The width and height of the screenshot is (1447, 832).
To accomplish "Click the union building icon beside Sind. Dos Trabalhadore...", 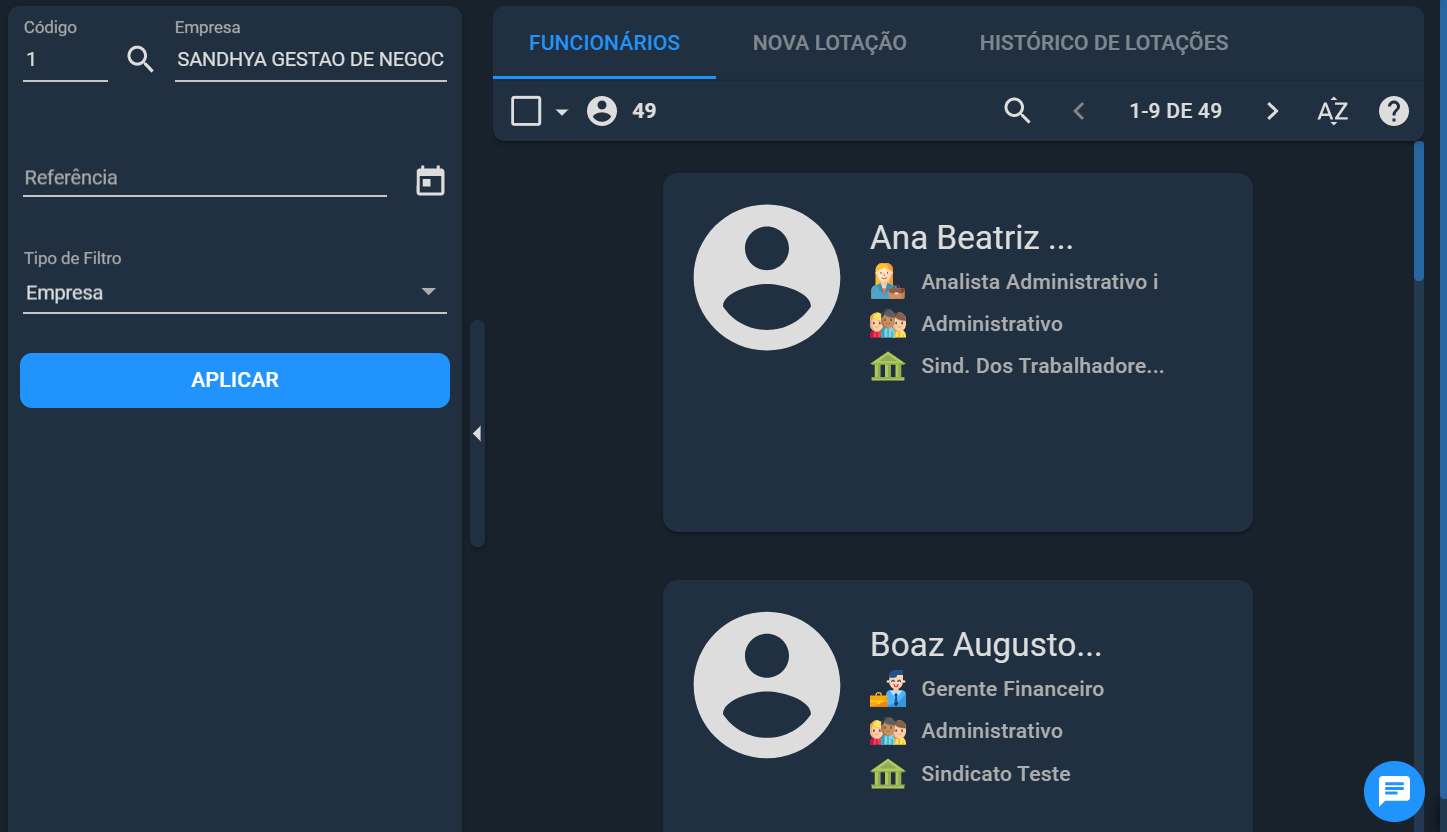I will coord(888,366).
